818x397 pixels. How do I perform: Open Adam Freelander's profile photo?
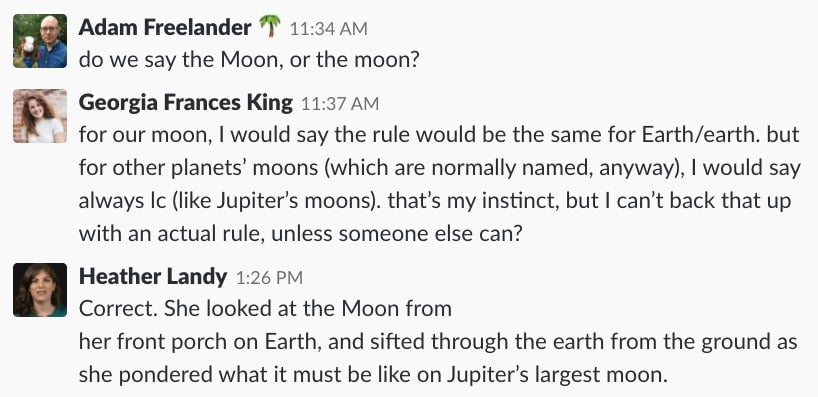40,41
